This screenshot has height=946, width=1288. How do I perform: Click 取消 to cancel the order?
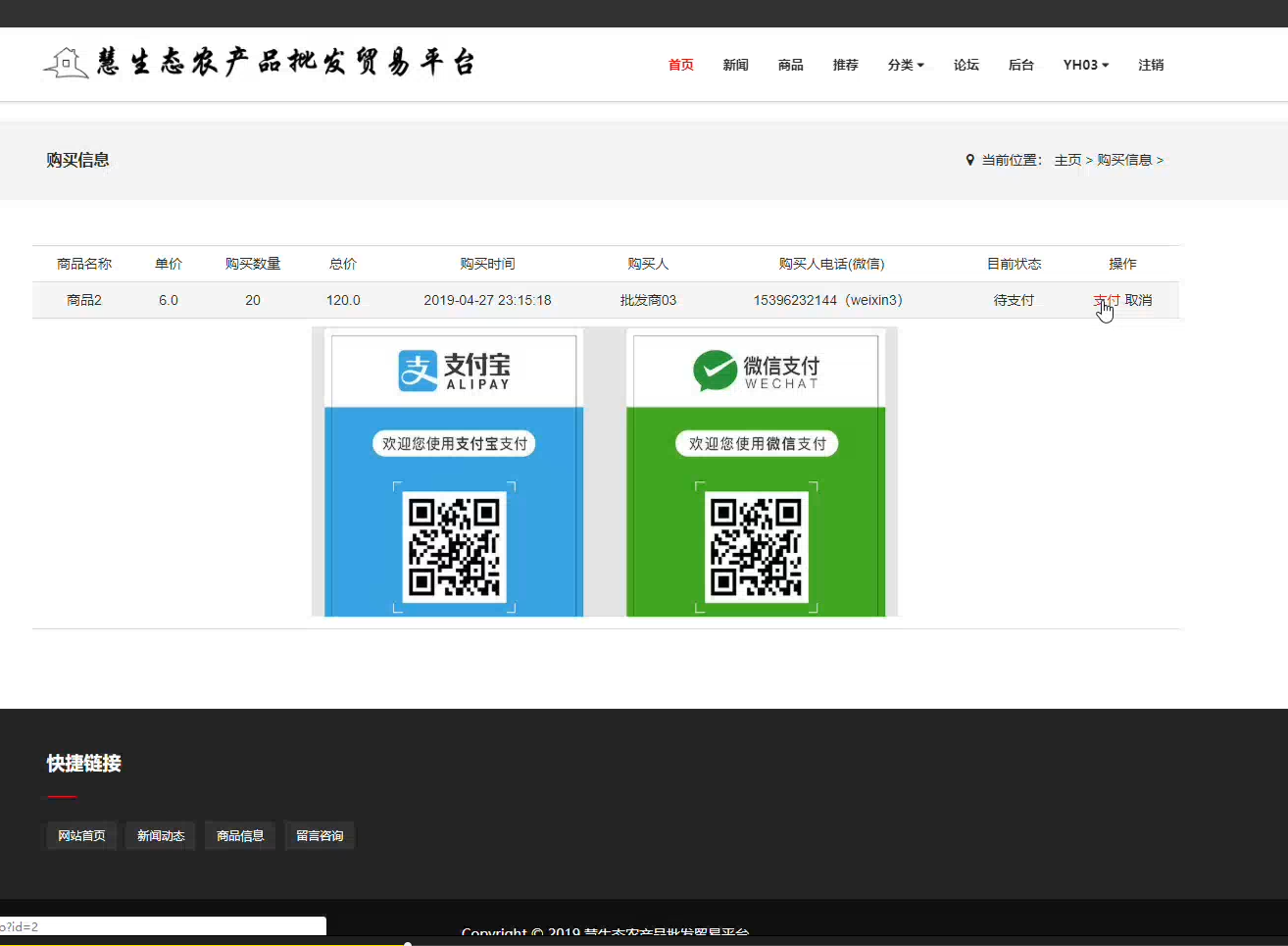click(x=1138, y=300)
